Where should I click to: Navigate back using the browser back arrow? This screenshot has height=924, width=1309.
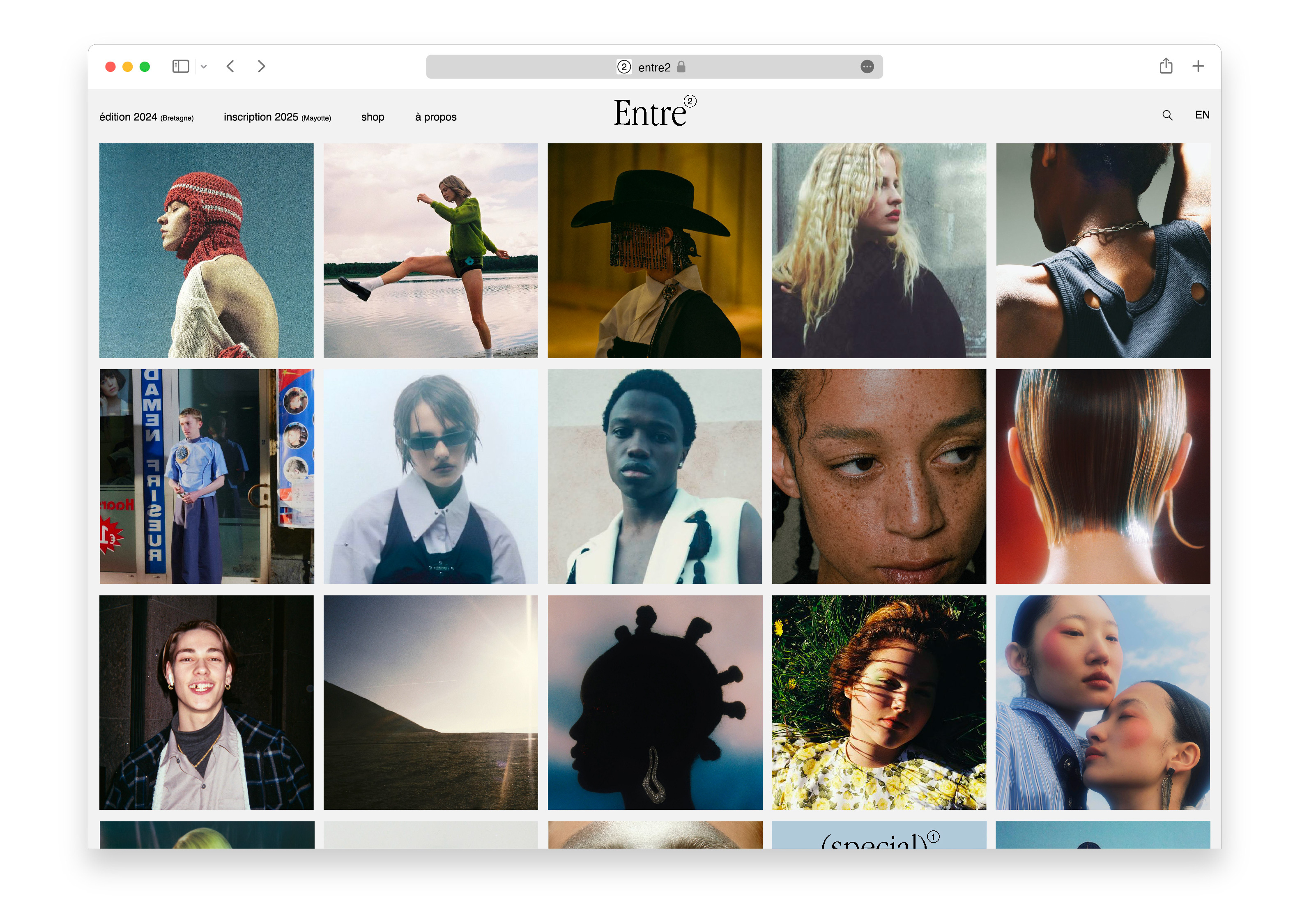(x=230, y=66)
